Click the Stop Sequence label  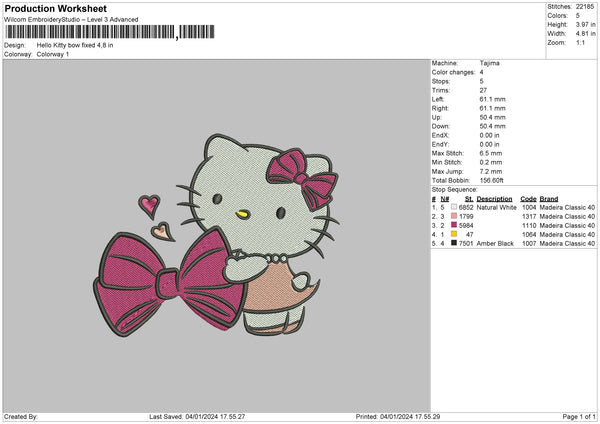coord(453,187)
